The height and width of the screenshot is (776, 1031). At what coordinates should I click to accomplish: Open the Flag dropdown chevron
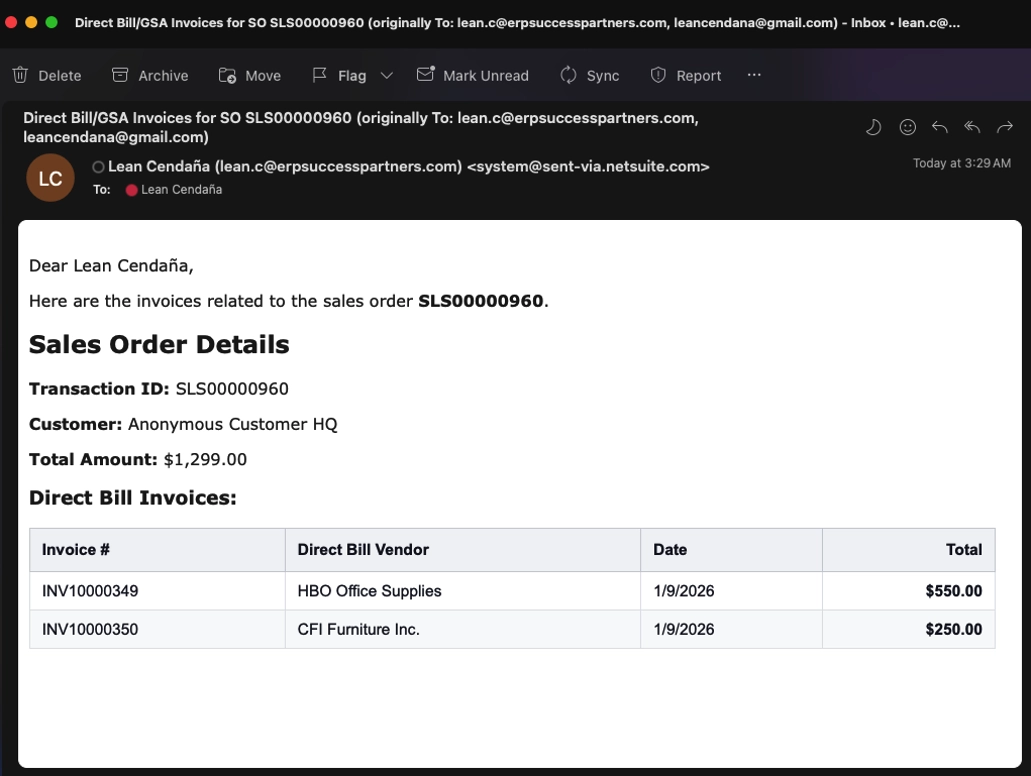pos(387,75)
